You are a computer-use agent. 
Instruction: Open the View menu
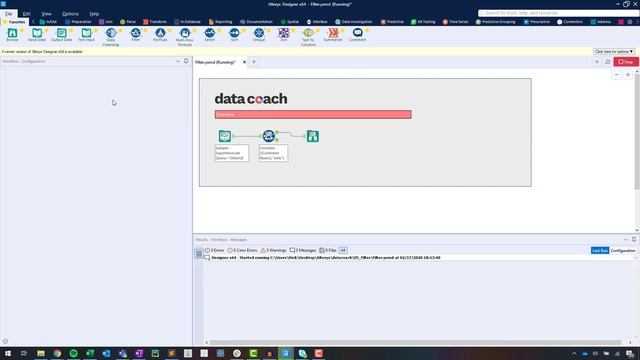pos(46,13)
